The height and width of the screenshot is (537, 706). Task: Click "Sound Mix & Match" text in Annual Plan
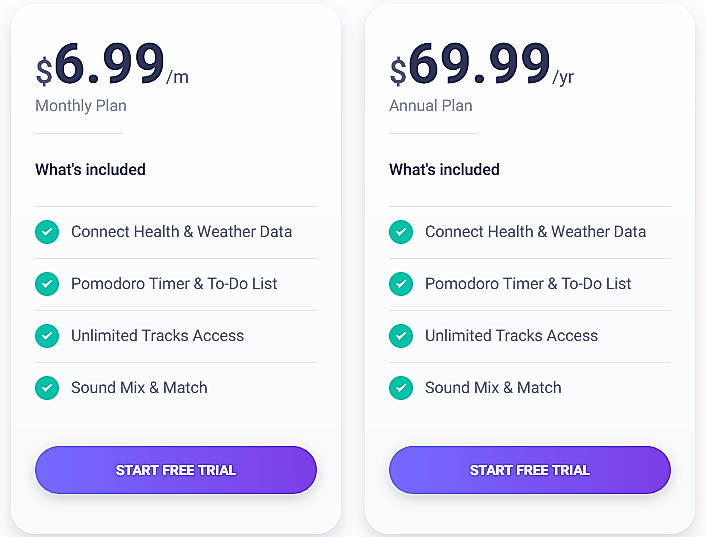coord(493,388)
